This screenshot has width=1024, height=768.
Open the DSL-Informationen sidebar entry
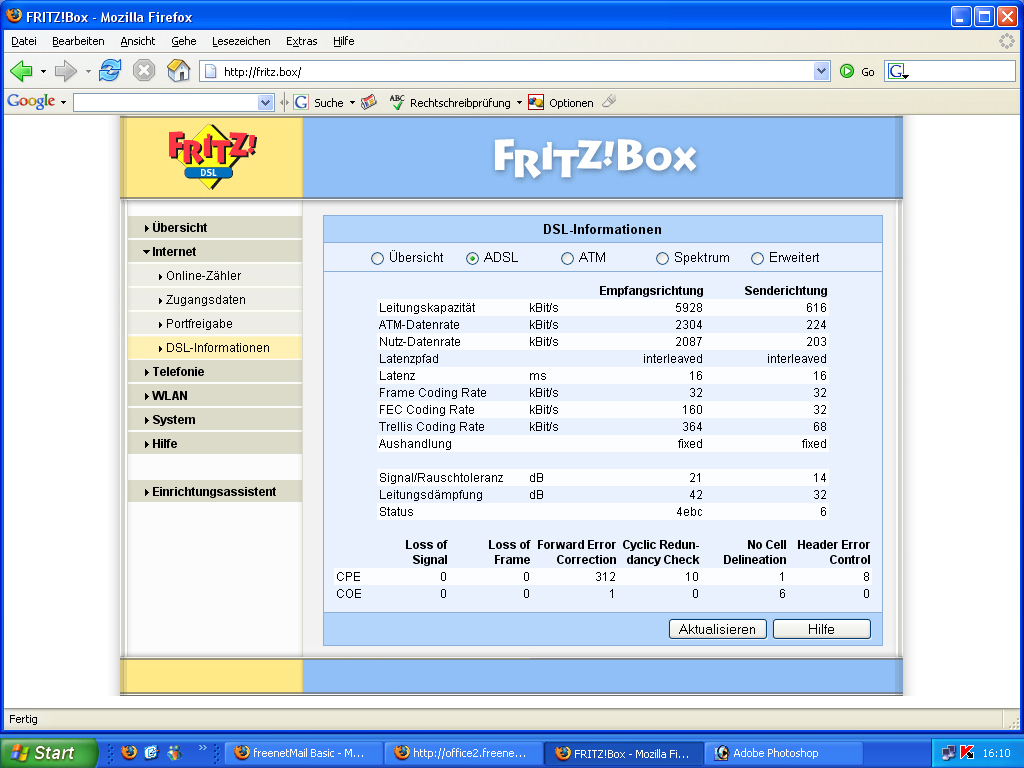click(x=216, y=347)
